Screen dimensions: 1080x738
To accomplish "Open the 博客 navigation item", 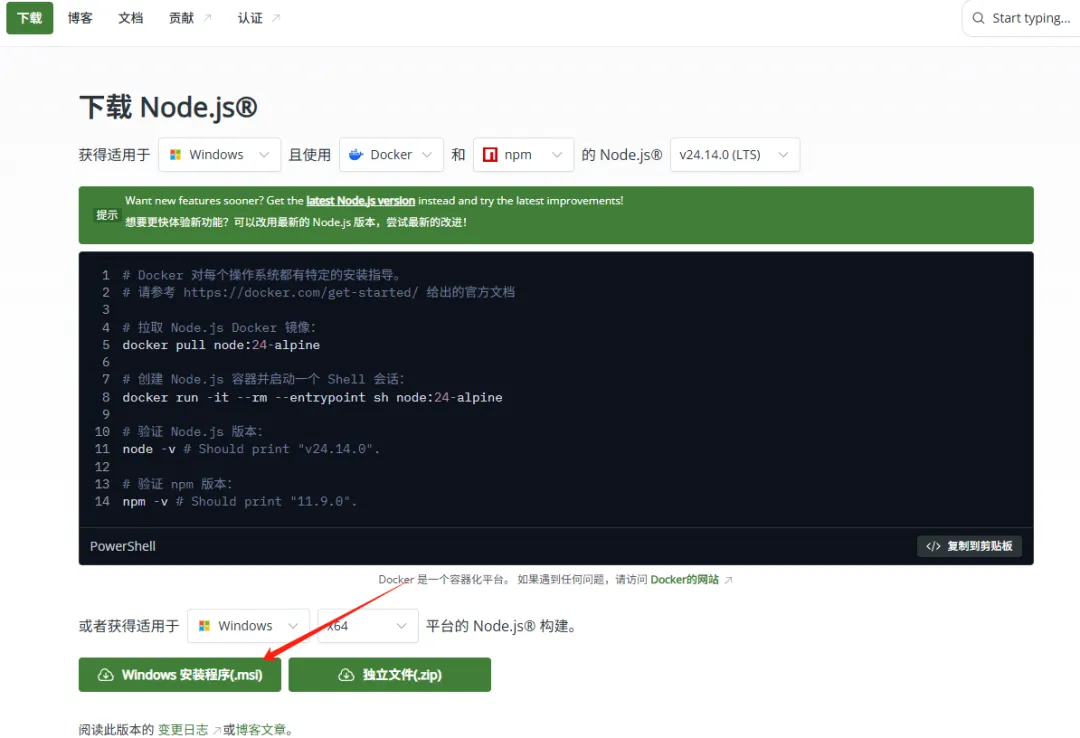I will point(80,18).
